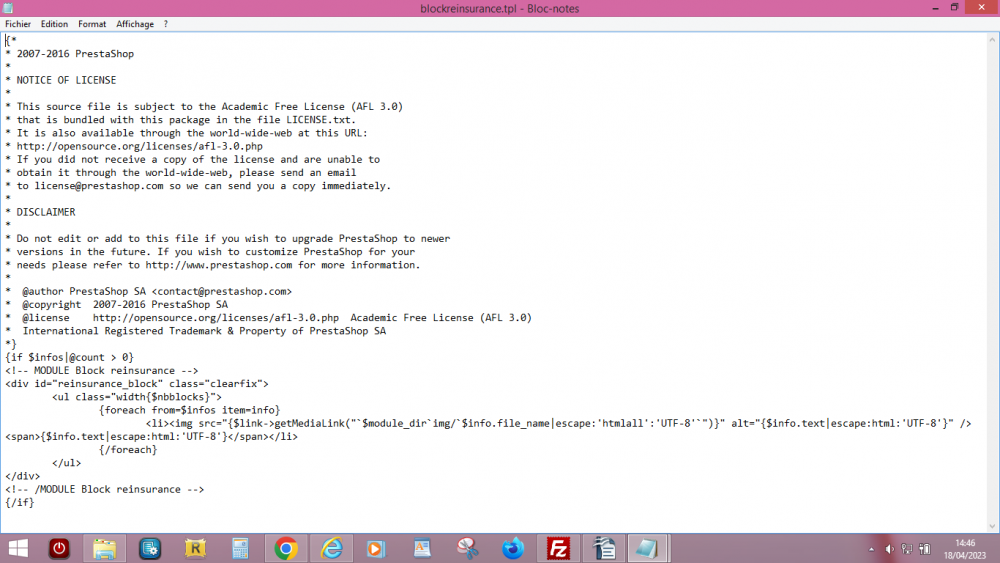This screenshot has height=563, width=1000.
Task: Click the scrollbar up arrow
Action: [992, 40]
